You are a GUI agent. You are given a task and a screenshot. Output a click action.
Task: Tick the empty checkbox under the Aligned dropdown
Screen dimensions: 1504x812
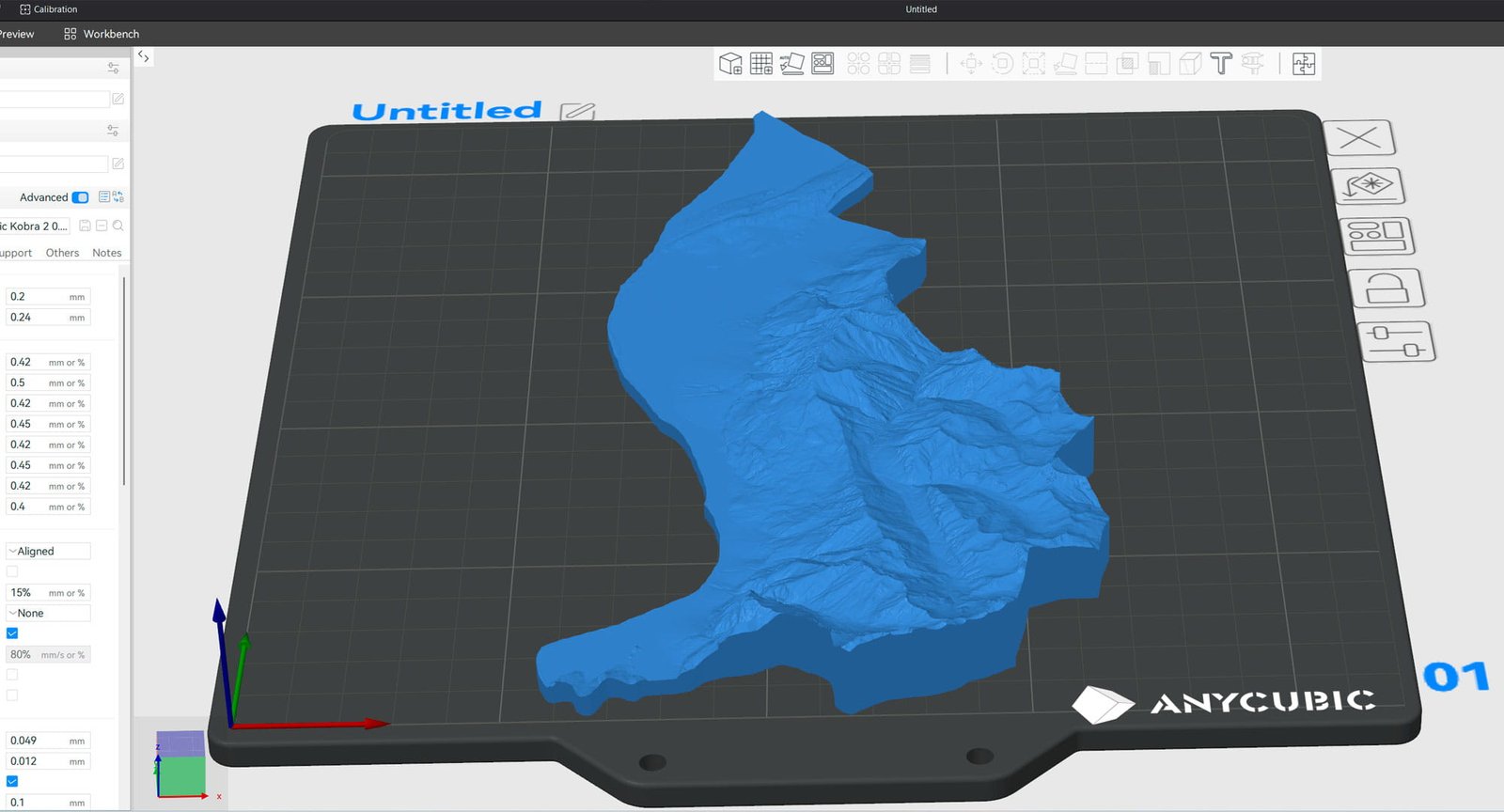point(12,571)
